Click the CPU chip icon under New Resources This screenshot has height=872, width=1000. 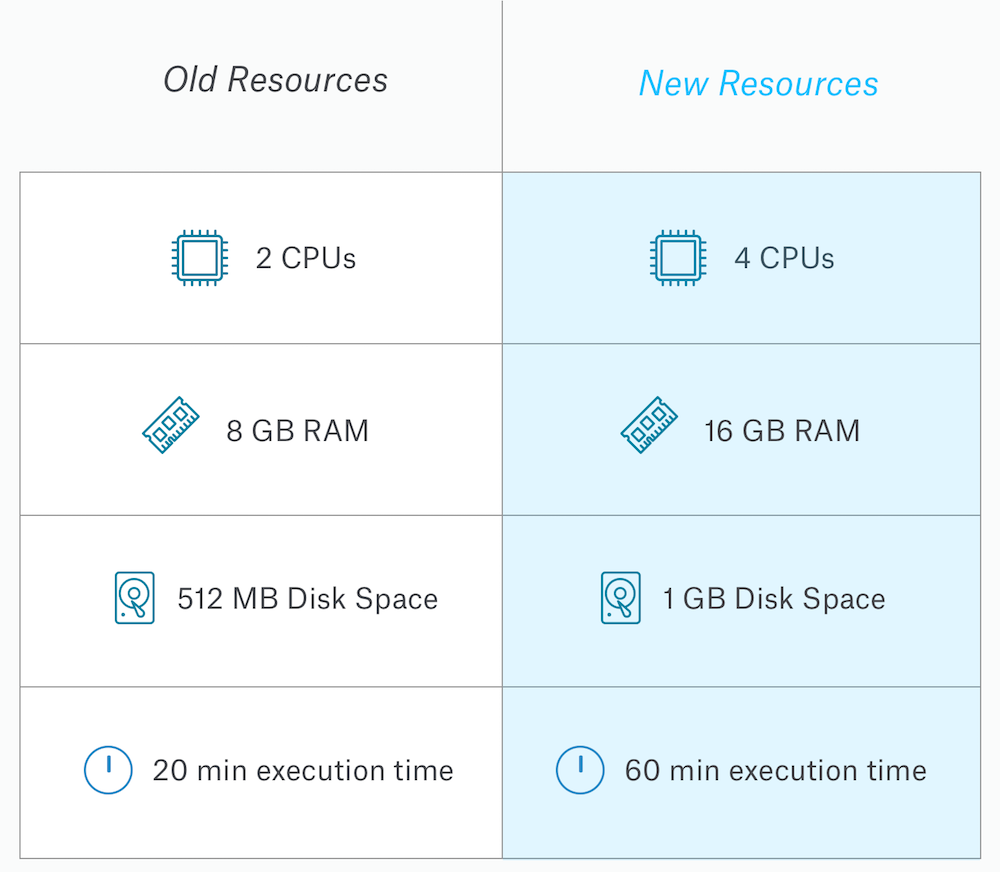tap(678, 259)
